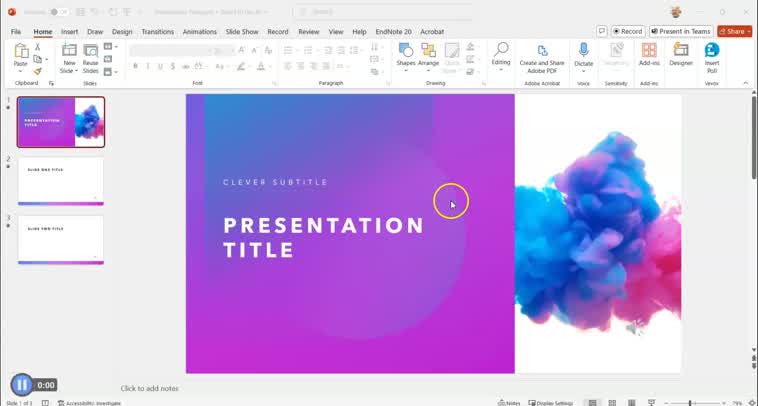Click the Shape Fill paint bucket icon

click(x=470, y=47)
